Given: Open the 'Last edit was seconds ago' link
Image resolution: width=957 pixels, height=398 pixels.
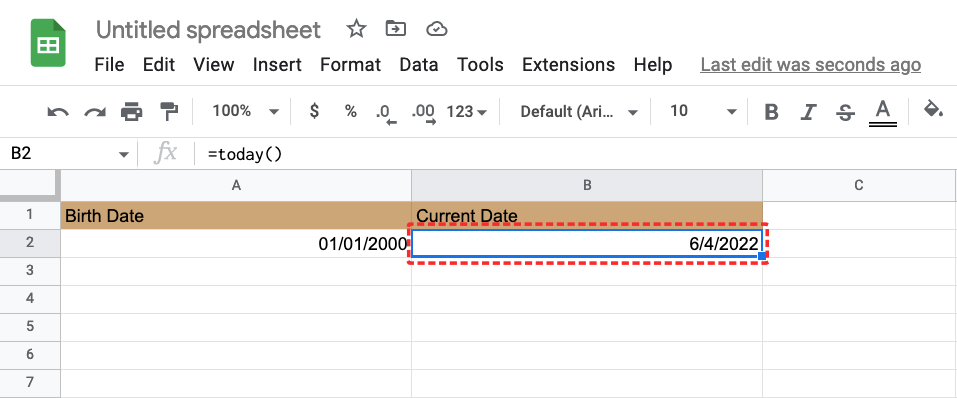Looking at the screenshot, I should tap(811, 65).
